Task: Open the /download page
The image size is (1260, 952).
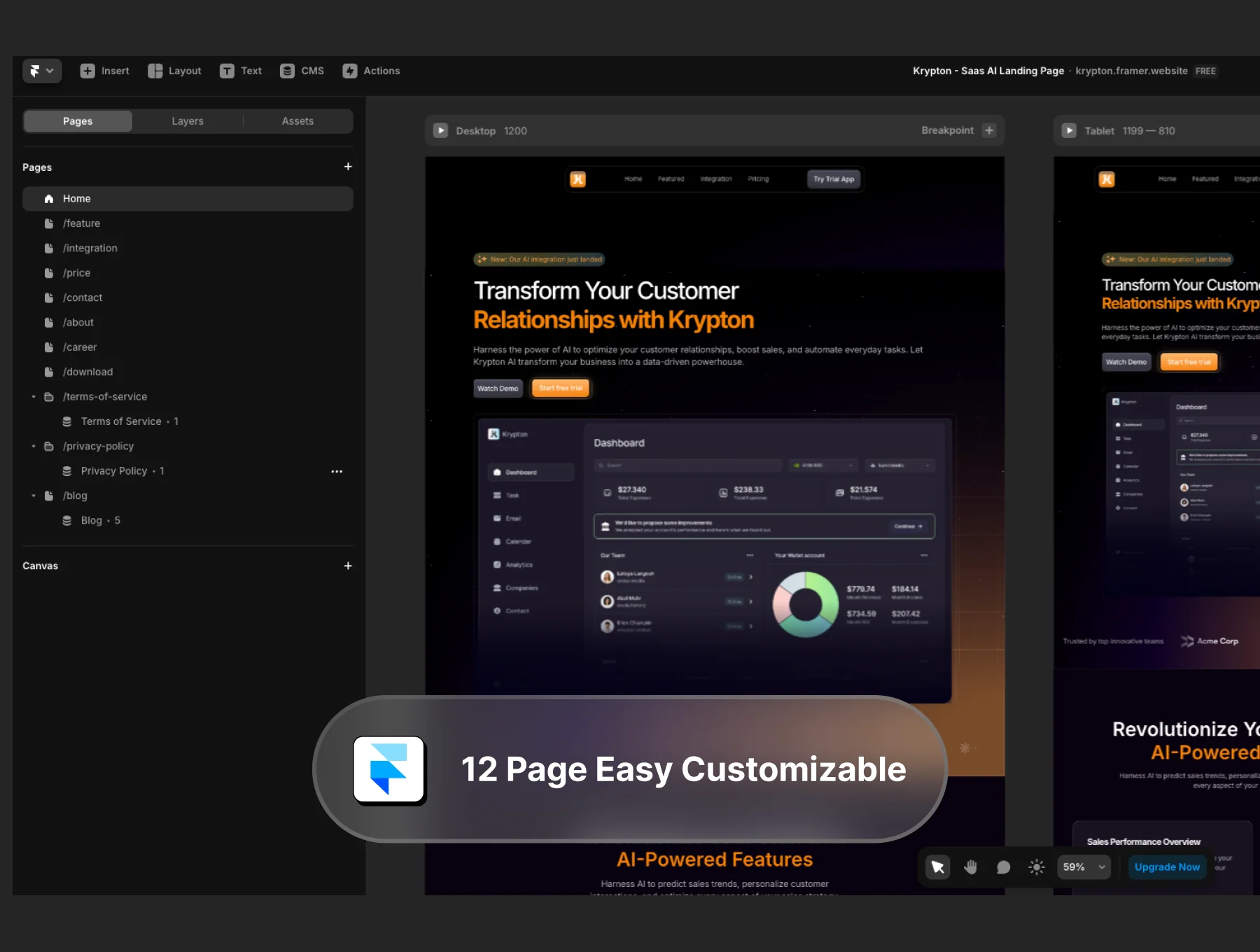Action: click(188, 372)
